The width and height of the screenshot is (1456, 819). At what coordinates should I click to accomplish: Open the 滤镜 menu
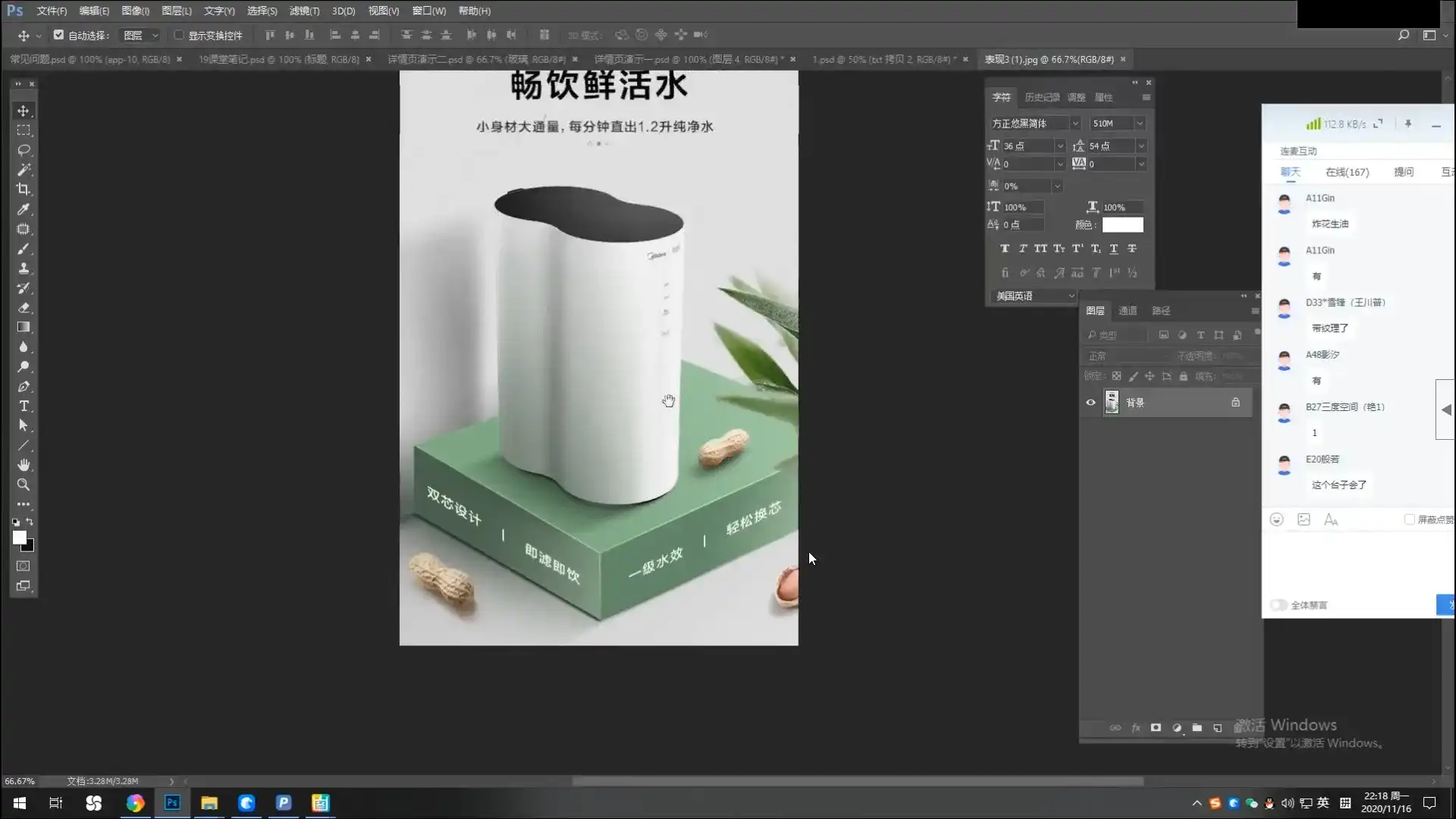(x=303, y=11)
